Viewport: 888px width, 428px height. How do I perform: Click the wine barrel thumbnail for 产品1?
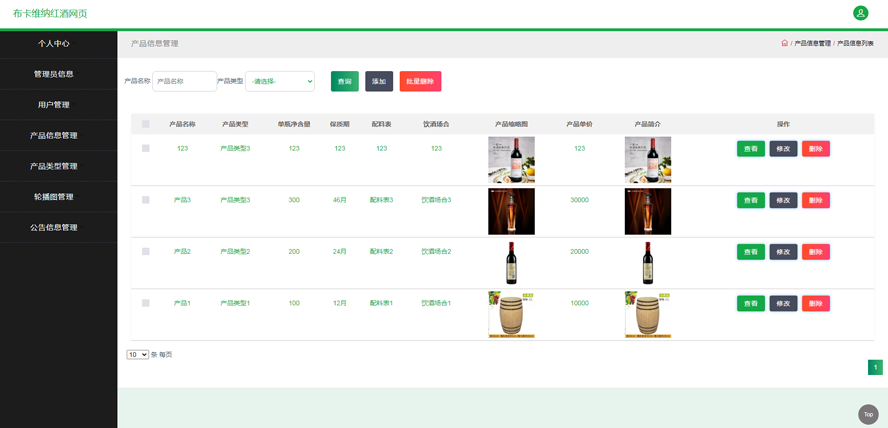coord(511,314)
